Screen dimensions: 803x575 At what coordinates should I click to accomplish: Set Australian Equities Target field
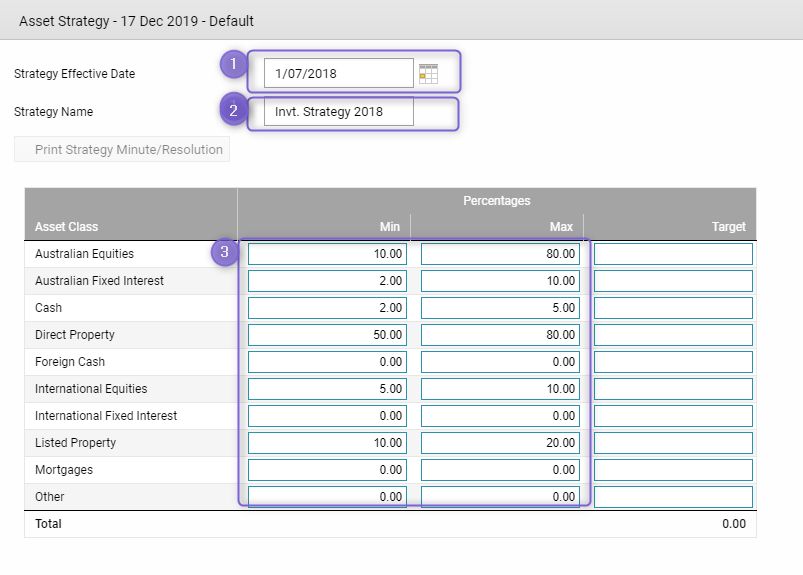point(673,254)
